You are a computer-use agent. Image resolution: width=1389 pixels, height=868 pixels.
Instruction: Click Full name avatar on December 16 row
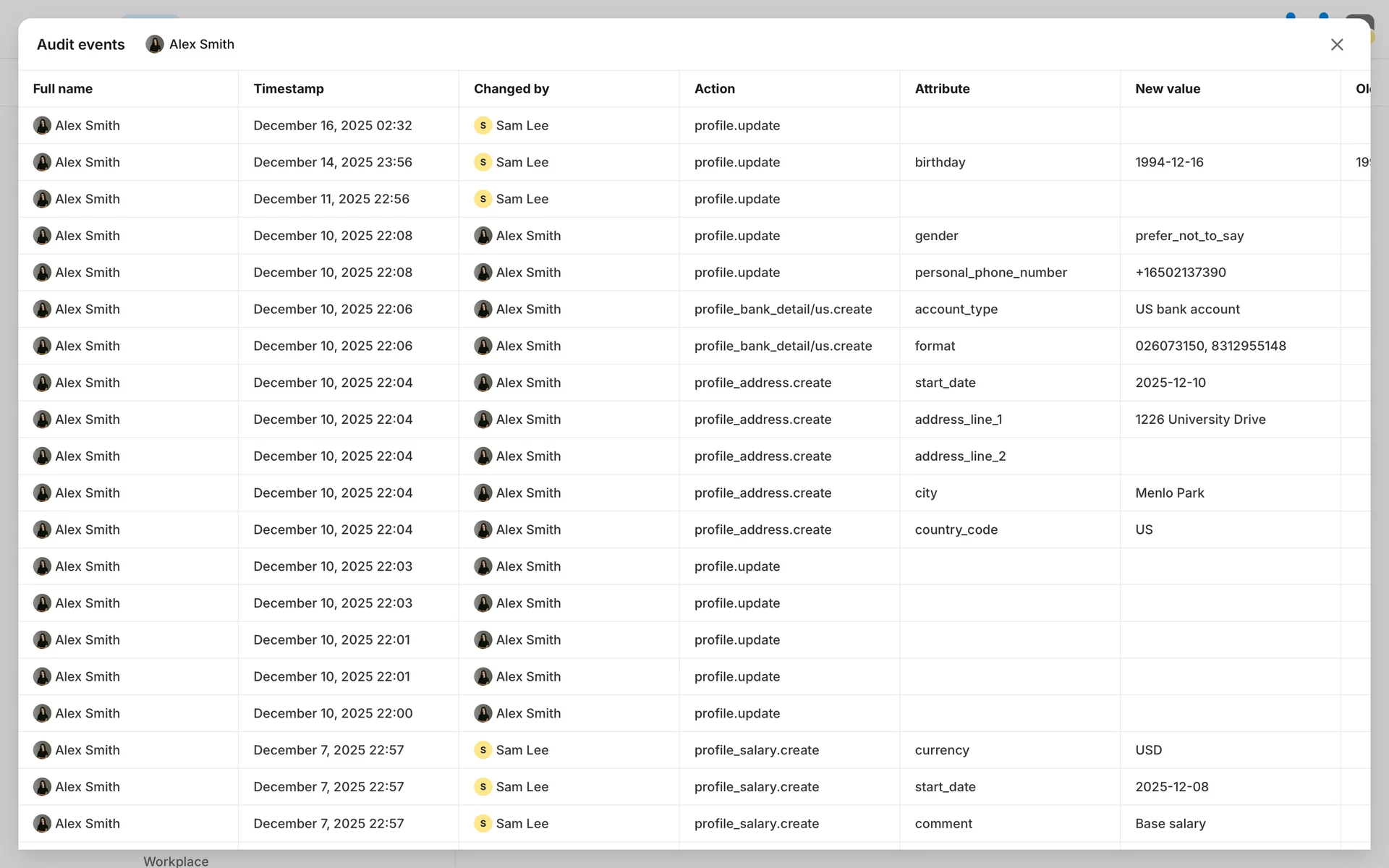coord(42,125)
